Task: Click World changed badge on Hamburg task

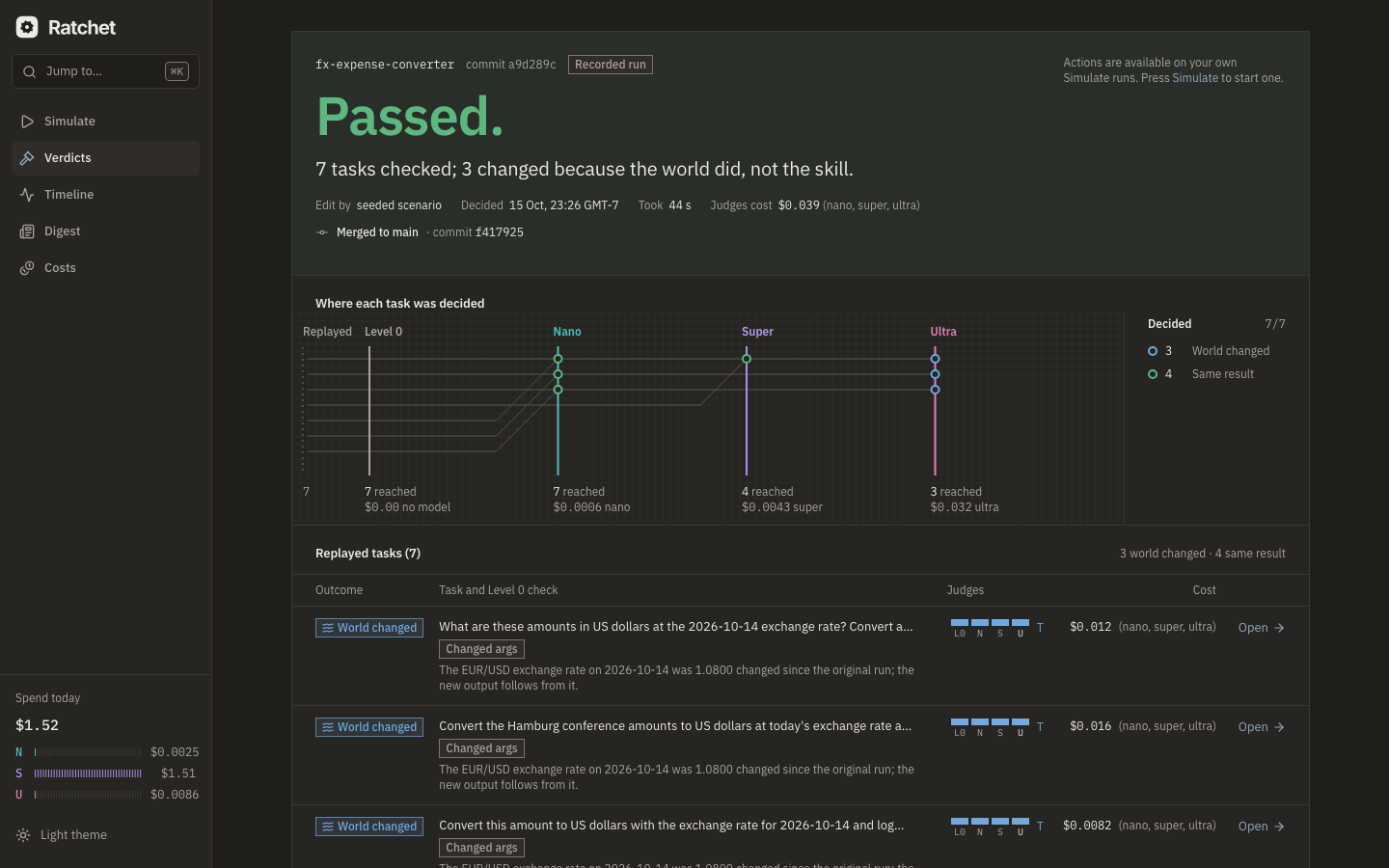Action: click(x=369, y=727)
